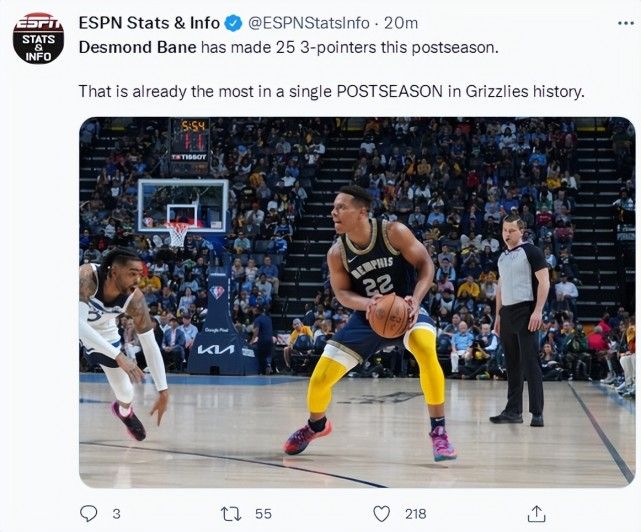Open the tweet via the 20m timestamp
The width and height of the screenshot is (641, 532).
[x=401, y=23]
